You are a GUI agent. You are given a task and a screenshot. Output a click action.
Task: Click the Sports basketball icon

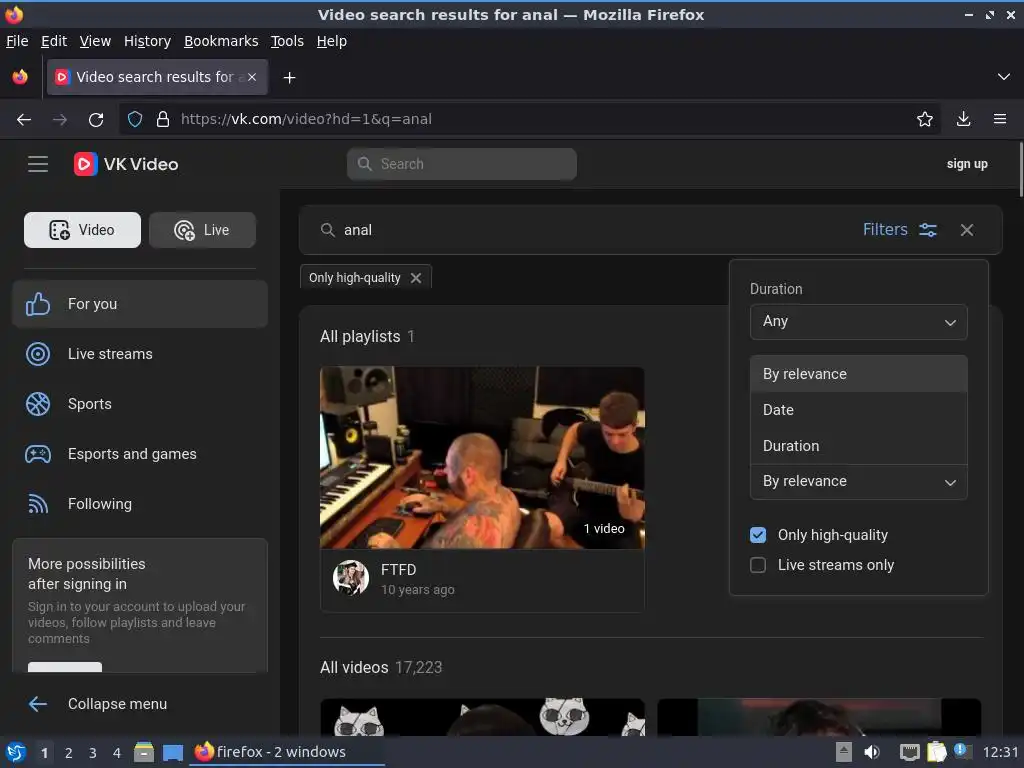(x=38, y=404)
